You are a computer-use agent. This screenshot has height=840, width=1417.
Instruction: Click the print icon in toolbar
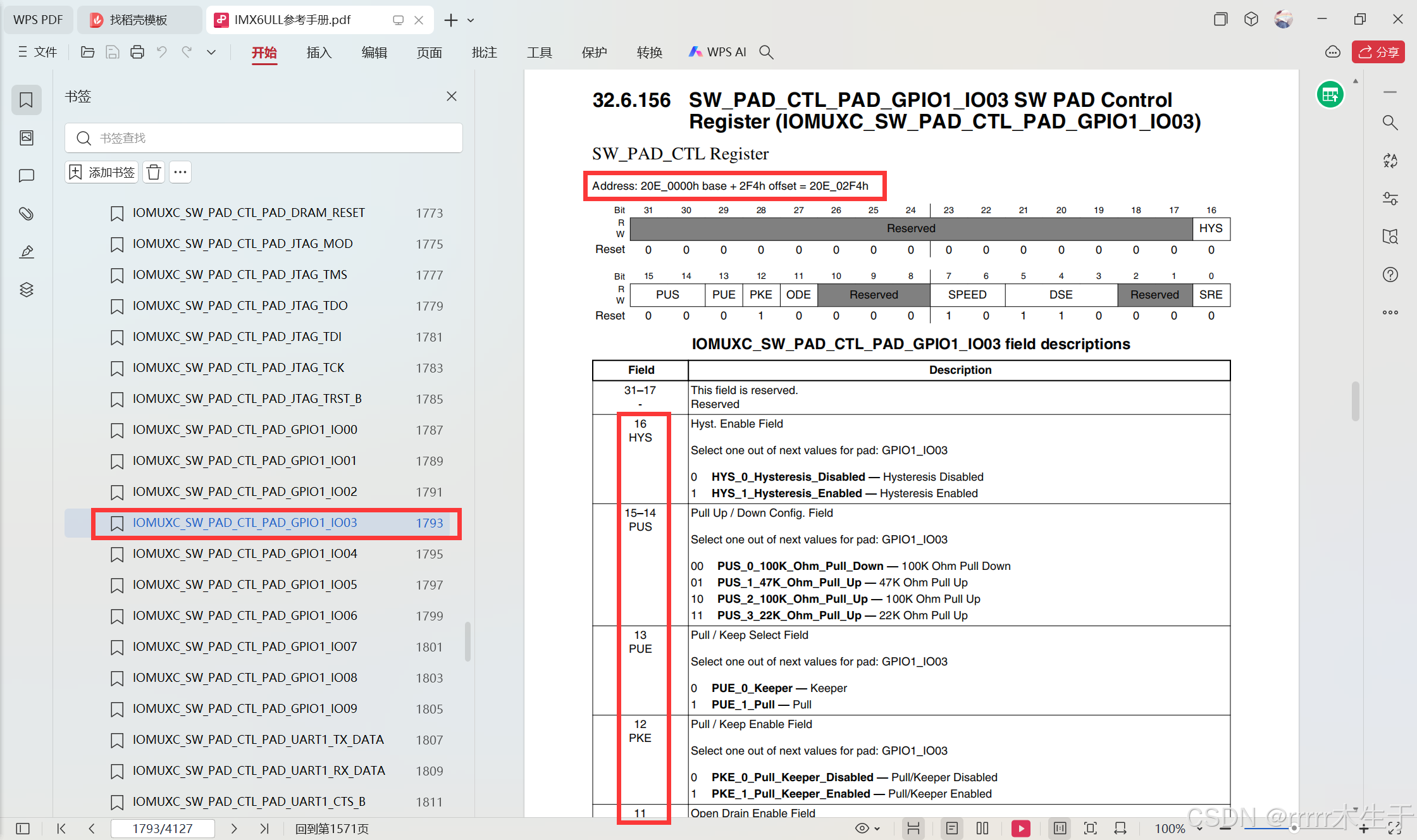pyautogui.click(x=137, y=52)
